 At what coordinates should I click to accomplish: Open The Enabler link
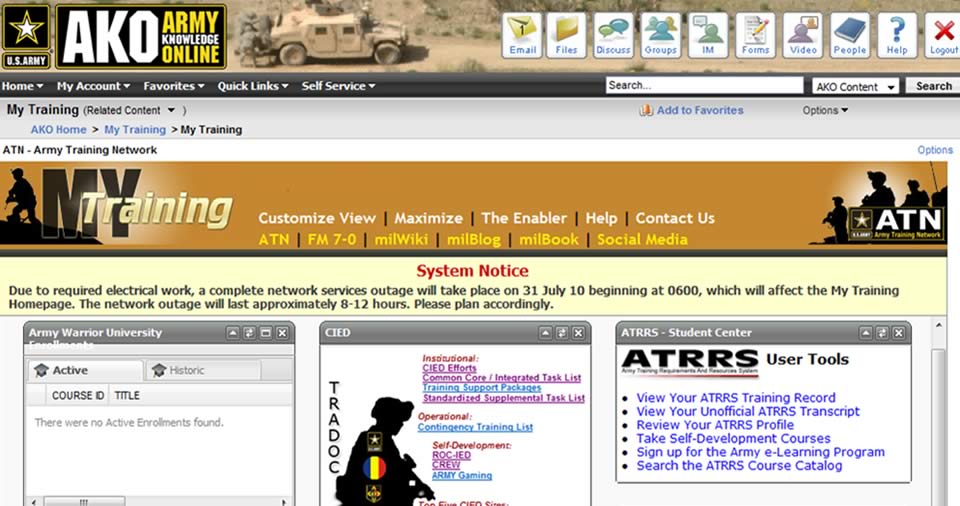[524, 218]
